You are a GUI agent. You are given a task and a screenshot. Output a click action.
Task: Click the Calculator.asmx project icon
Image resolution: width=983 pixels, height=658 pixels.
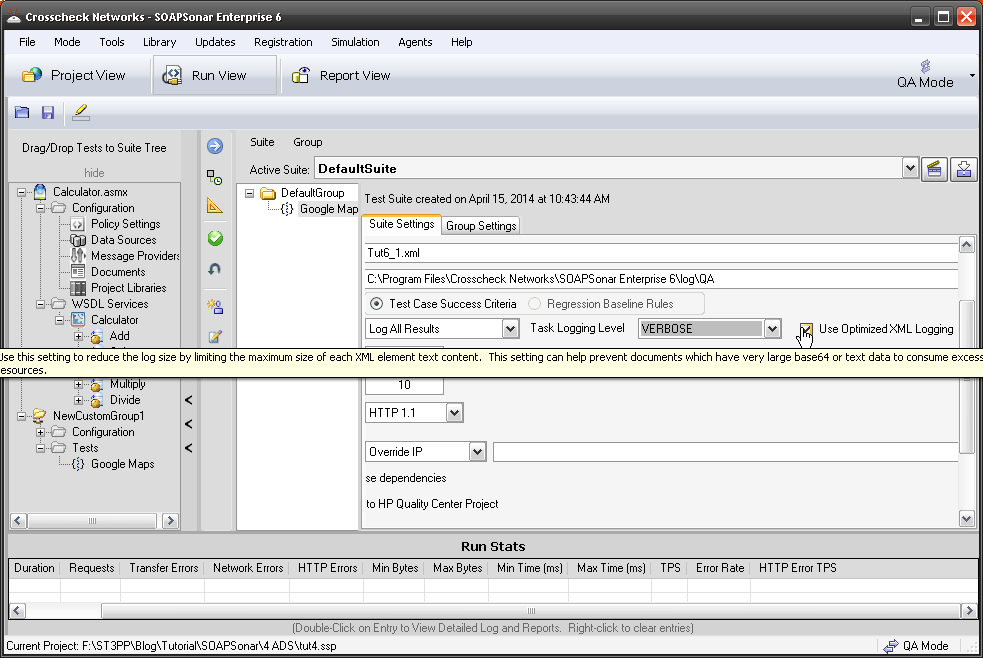[40, 192]
